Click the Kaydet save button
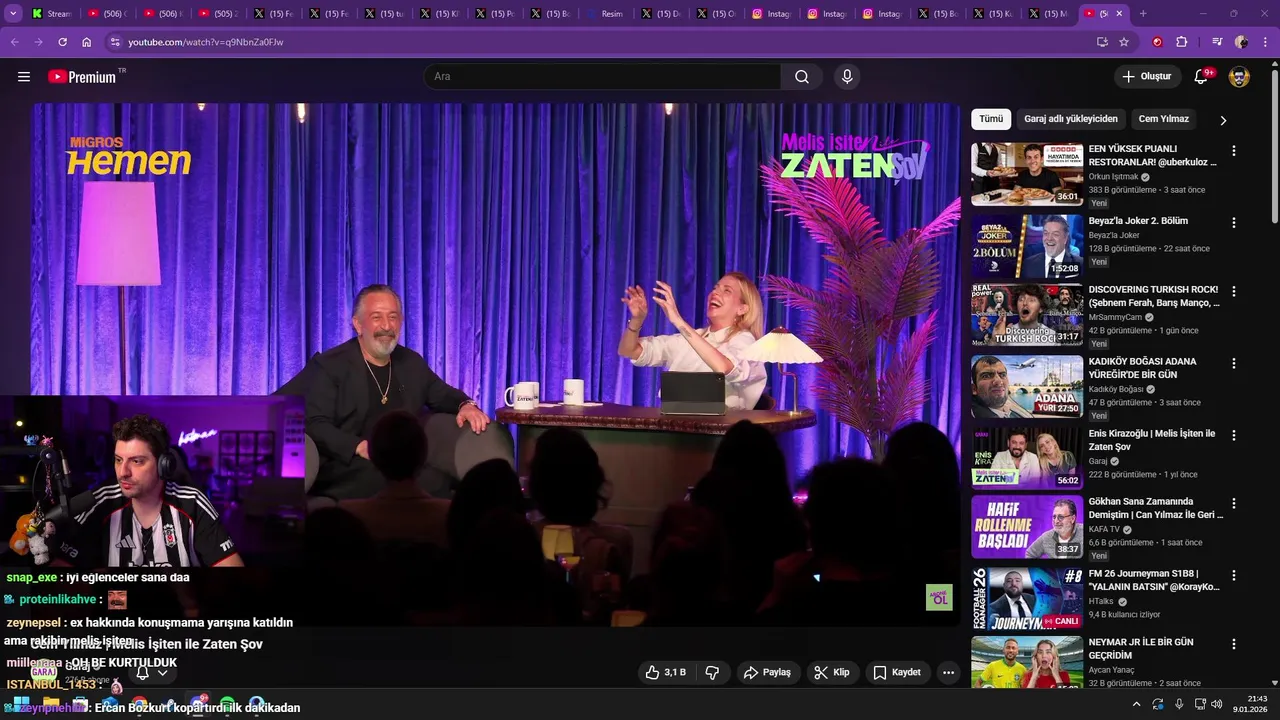 897,672
